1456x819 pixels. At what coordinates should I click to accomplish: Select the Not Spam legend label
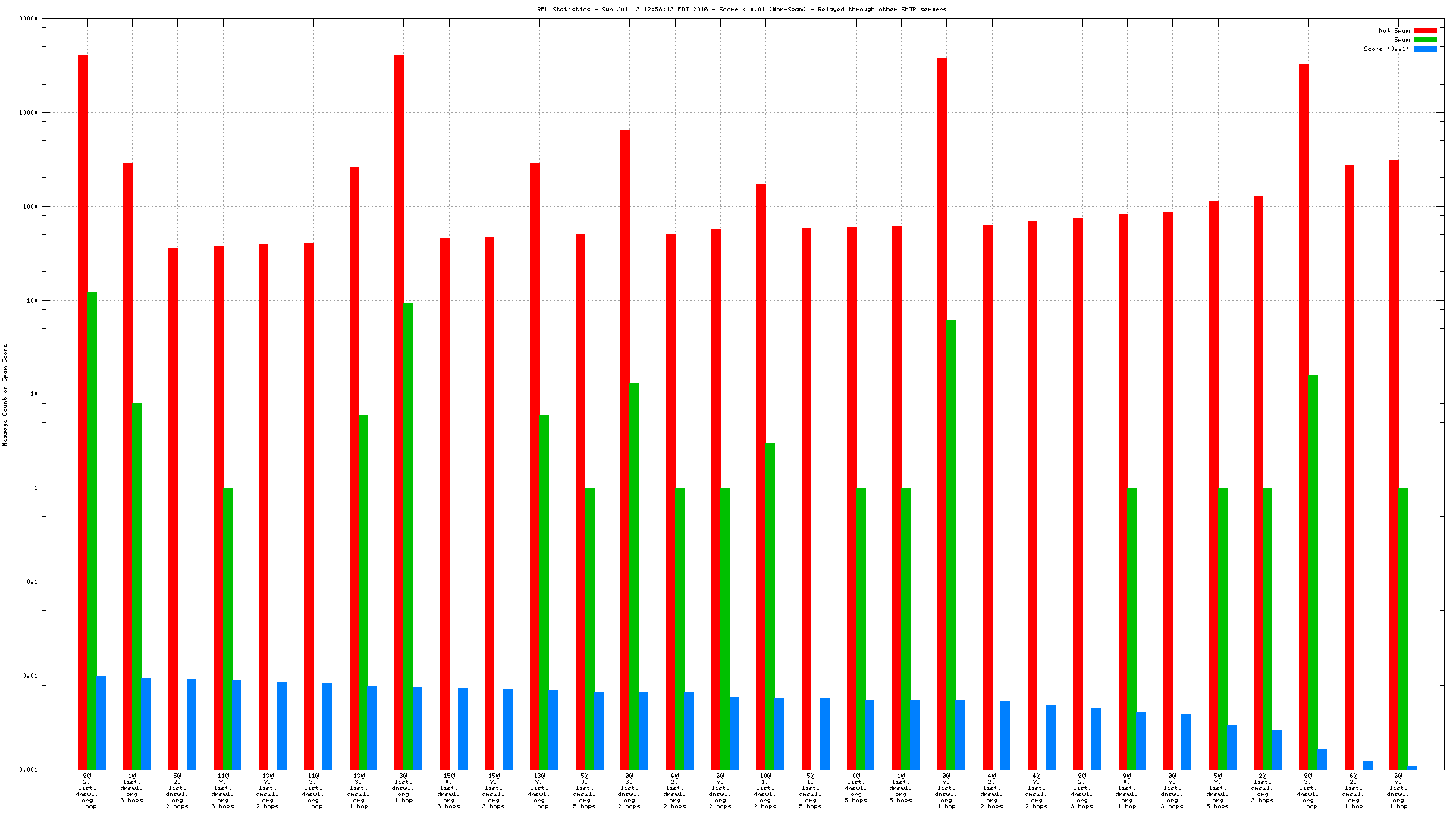[1394, 30]
